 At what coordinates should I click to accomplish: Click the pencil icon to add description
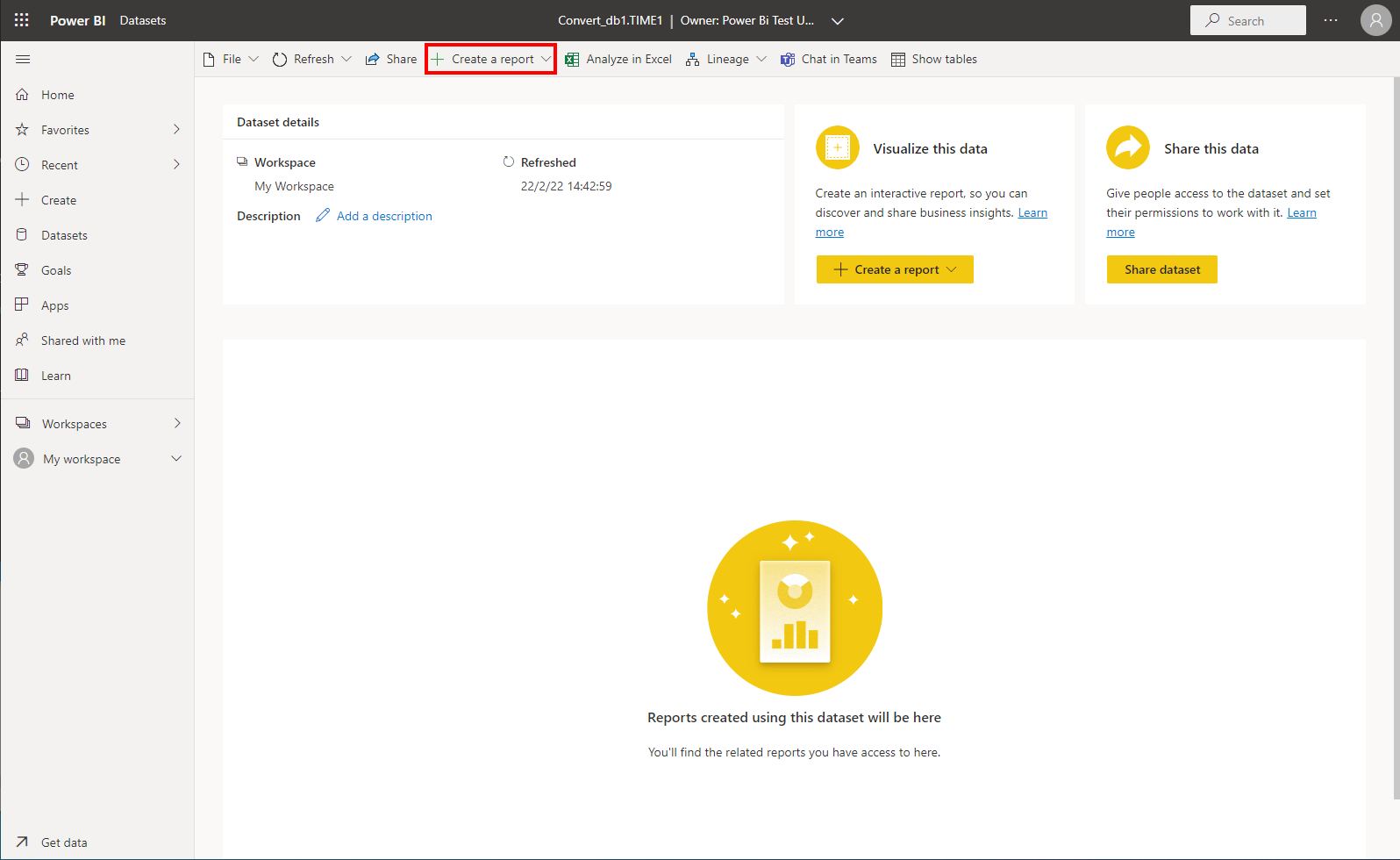pos(323,216)
